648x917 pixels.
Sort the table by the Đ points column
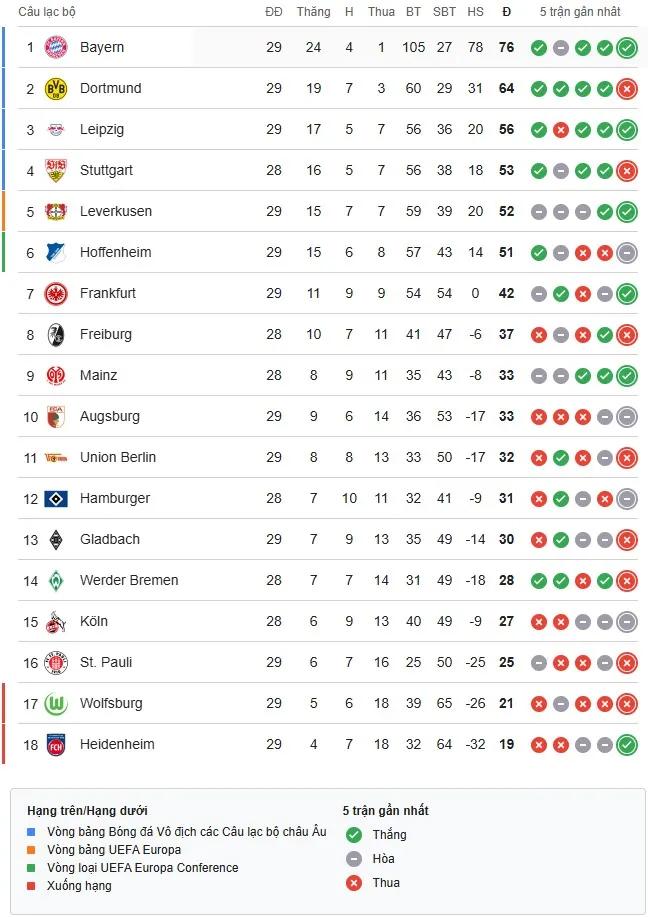click(506, 12)
